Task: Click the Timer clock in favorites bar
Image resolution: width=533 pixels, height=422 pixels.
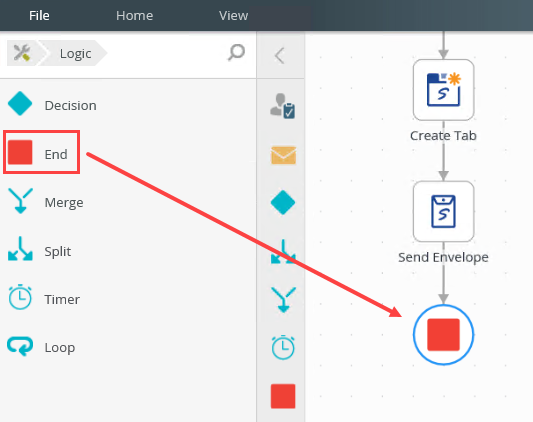Action: [283, 348]
